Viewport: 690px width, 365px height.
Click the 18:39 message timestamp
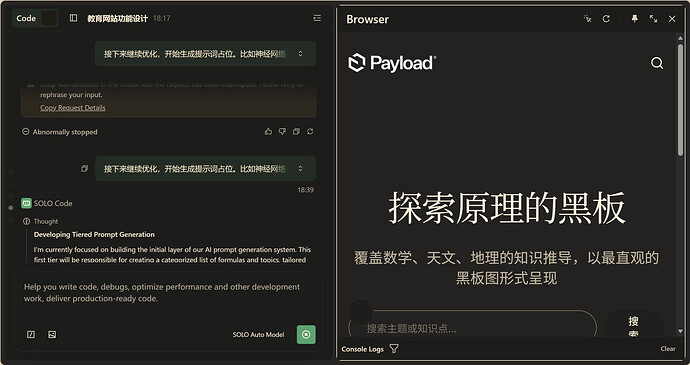305,190
